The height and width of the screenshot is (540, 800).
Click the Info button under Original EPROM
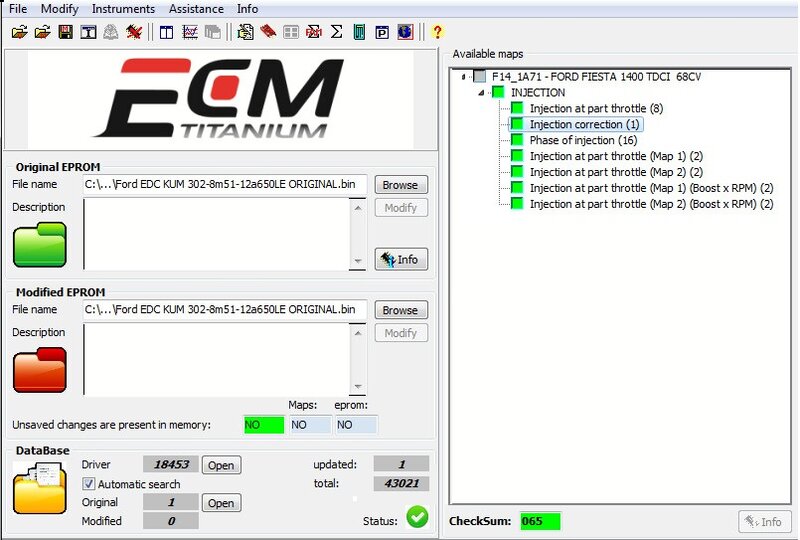pyautogui.click(x=401, y=259)
